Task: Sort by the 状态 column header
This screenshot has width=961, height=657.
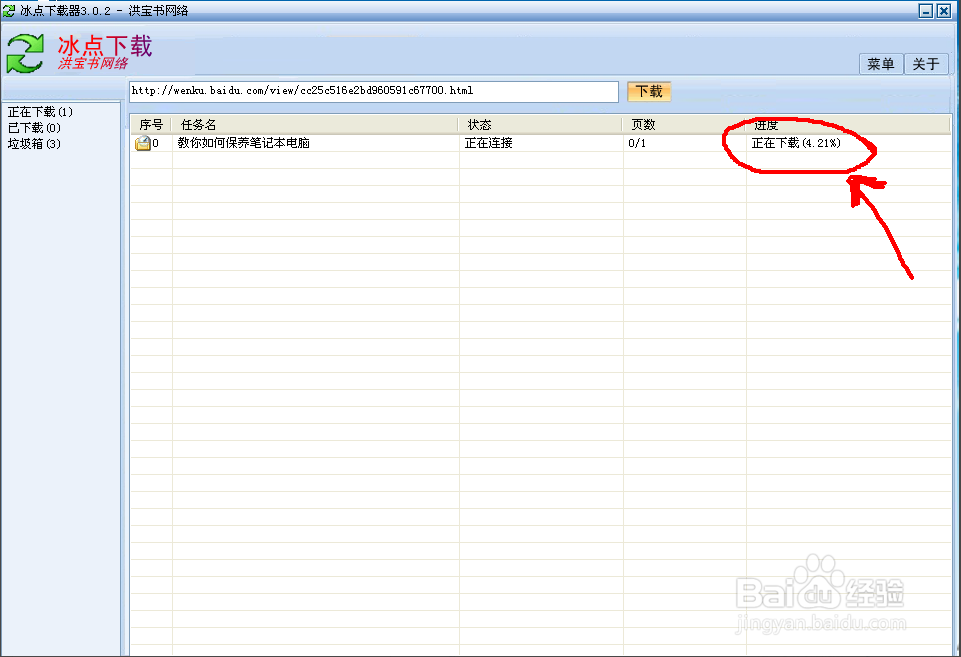Action: point(541,124)
